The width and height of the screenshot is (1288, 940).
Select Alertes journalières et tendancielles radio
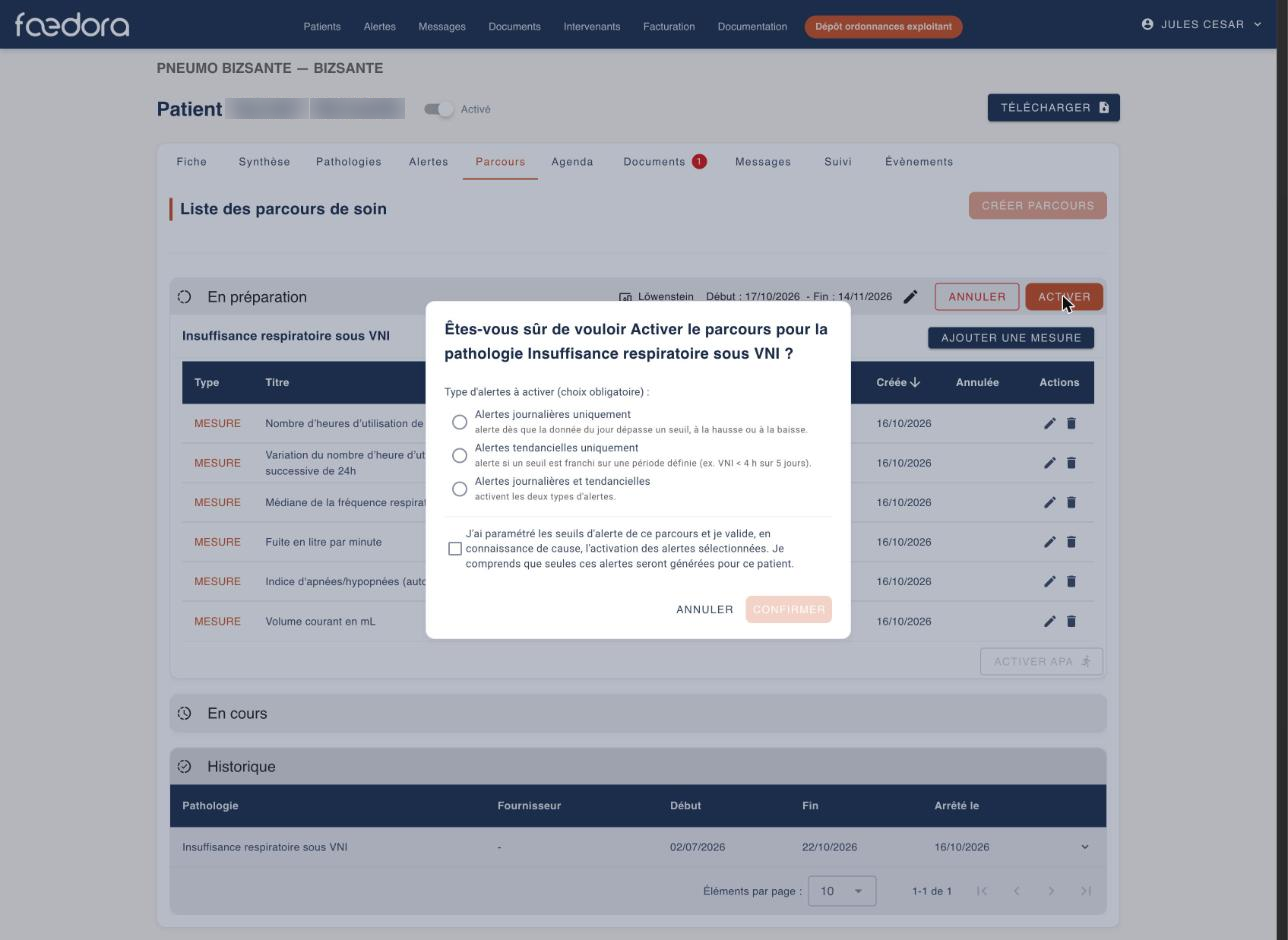459,489
